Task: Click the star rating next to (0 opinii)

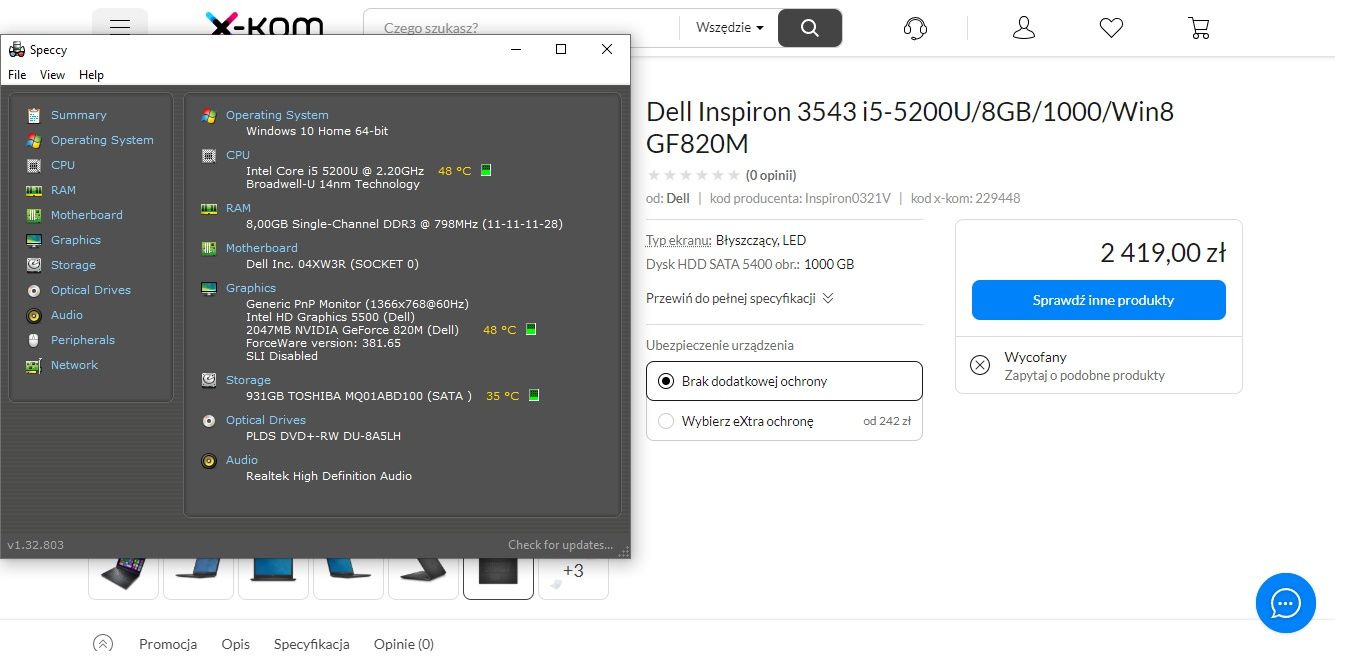Action: pyautogui.click(x=694, y=175)
